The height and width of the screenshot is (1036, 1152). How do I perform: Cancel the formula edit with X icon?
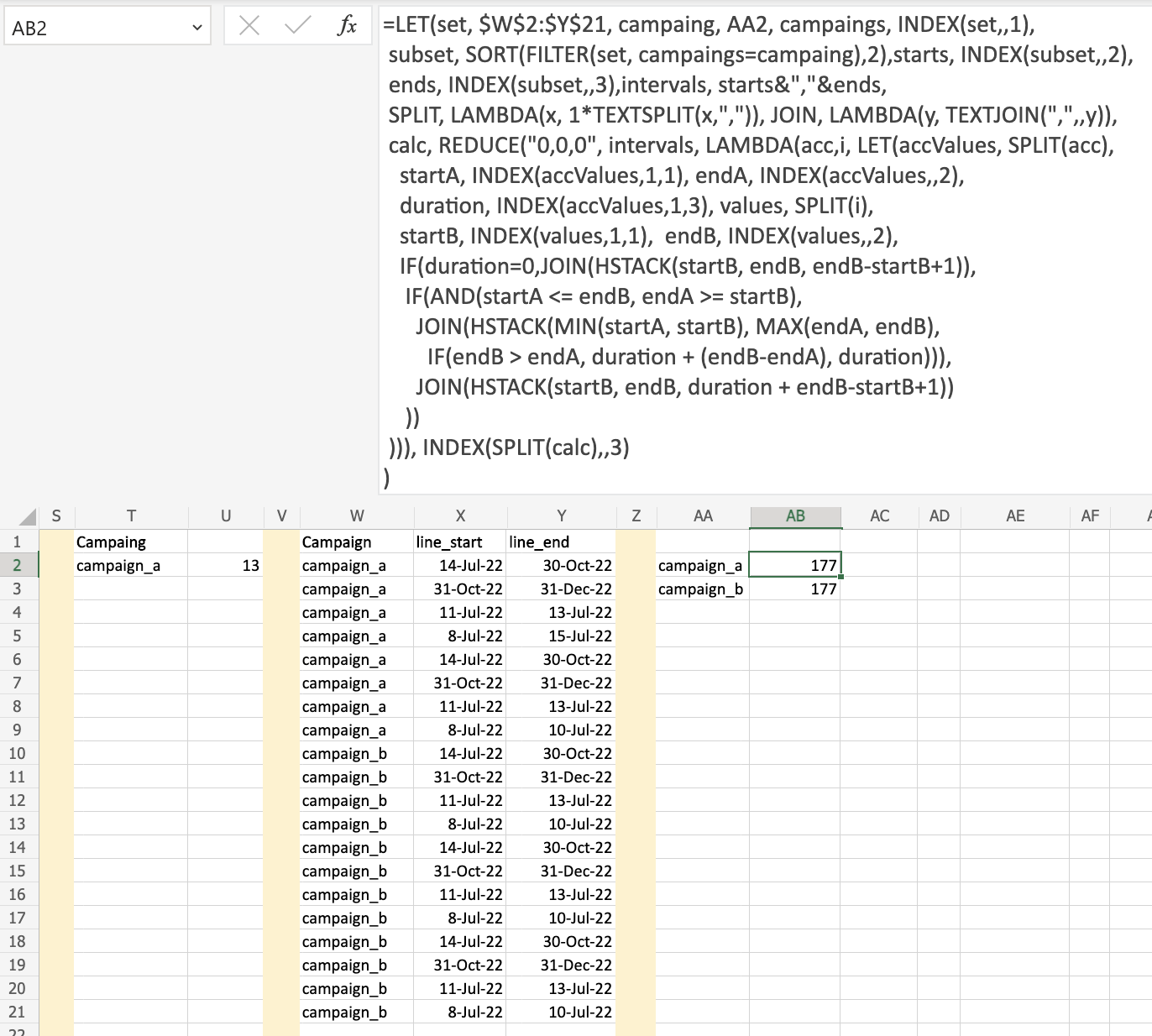click(249, 26)
